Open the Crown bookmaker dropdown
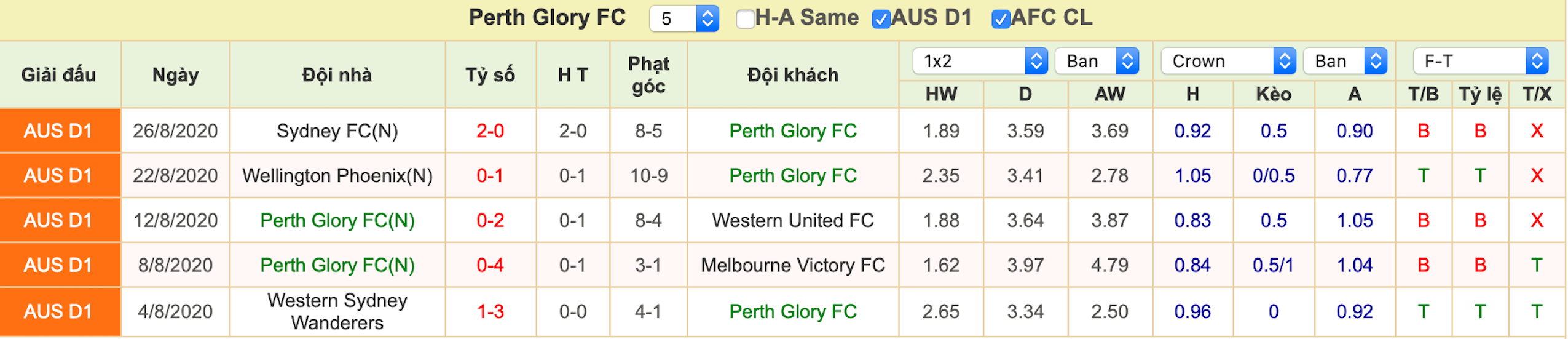 (x=1228, y=61)
